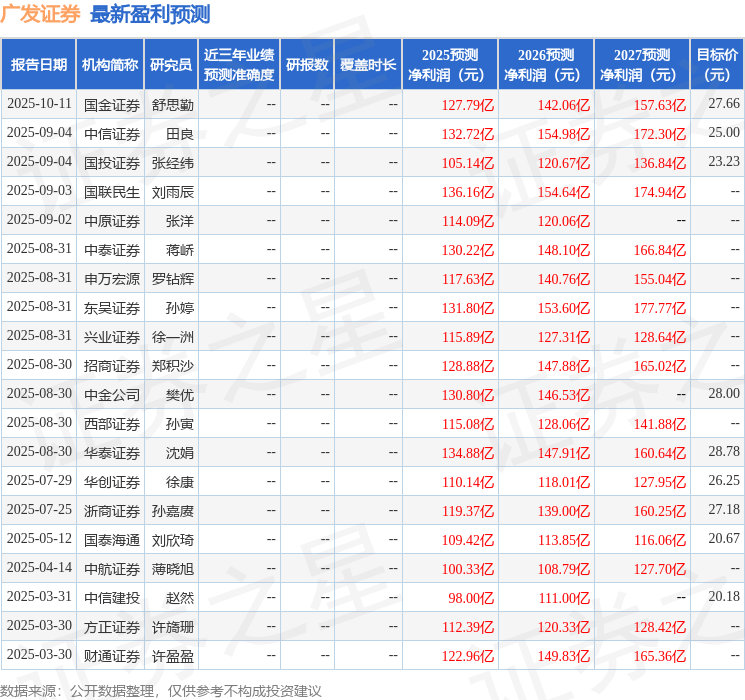Select the 机构简称 column header

tap(110, 65)
